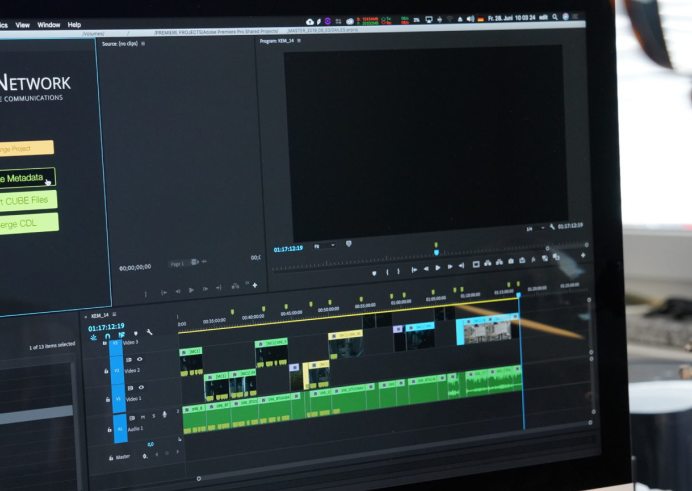Click the Add Marker icon in Program monitor
This screenshot has height=491, width=692.
[374, 271]
